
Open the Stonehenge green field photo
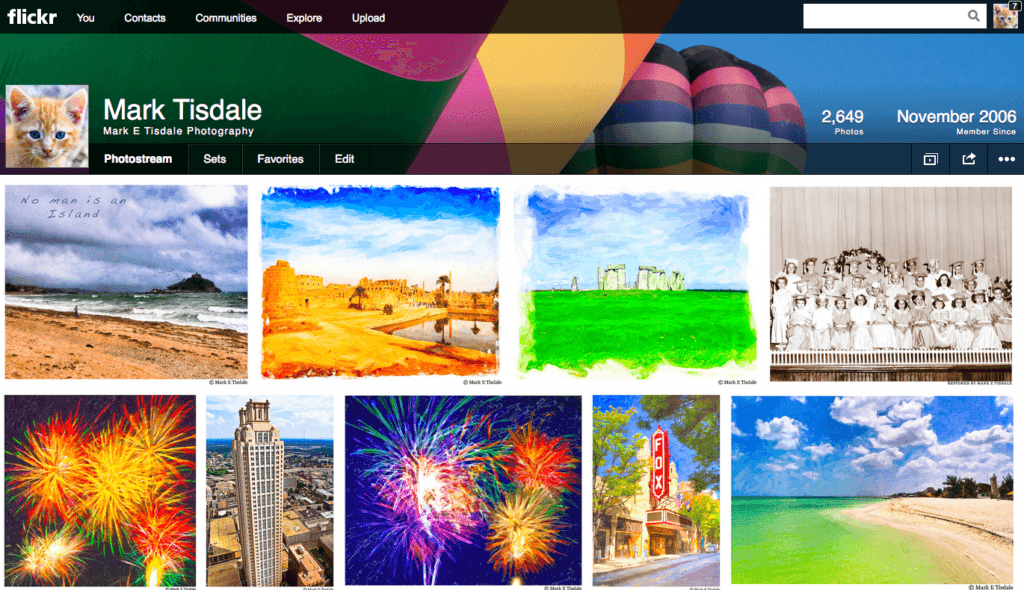[x=636, y=282]
